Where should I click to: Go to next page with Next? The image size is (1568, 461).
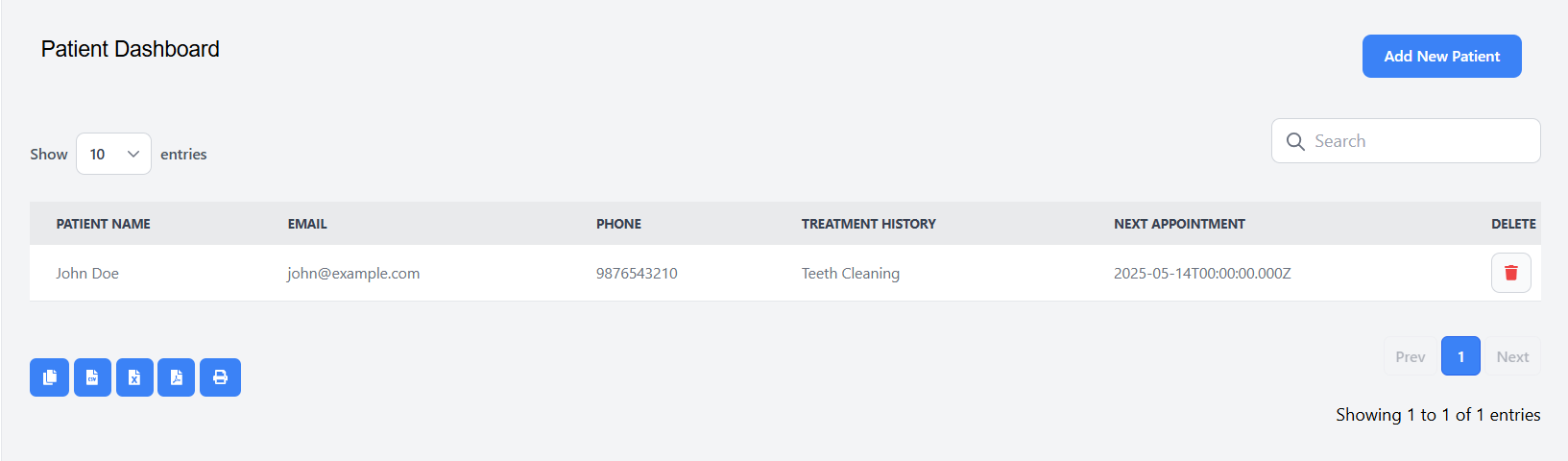[x=1512, y=356]
